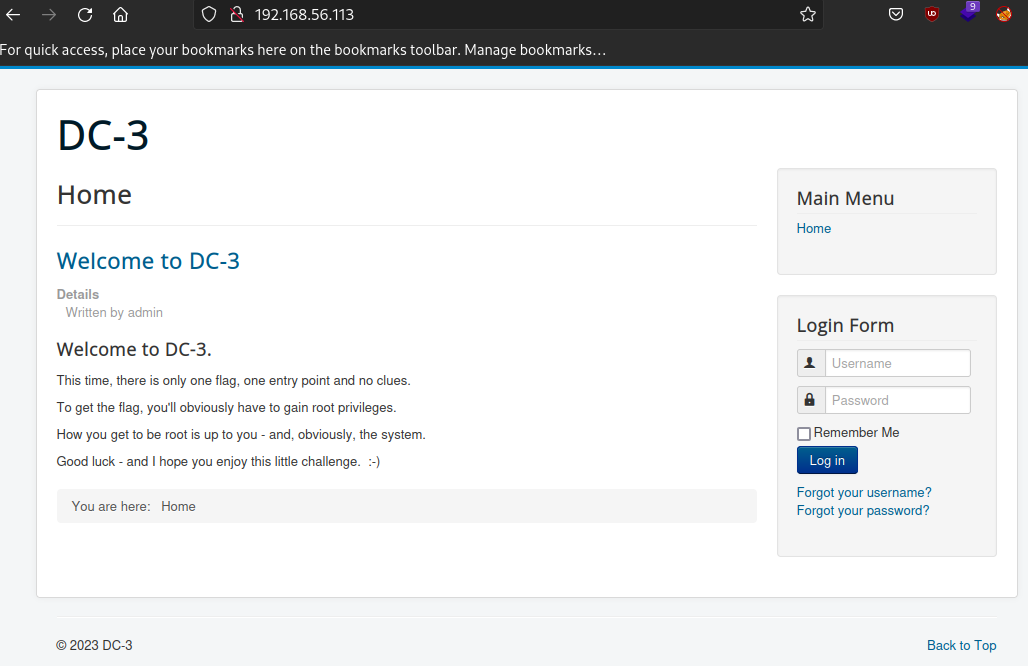Open the purple extension showing badge 9
Image resolution: width=1028 pixels, height=666 pixels.
pyautogui.click(x=967, y=14)
